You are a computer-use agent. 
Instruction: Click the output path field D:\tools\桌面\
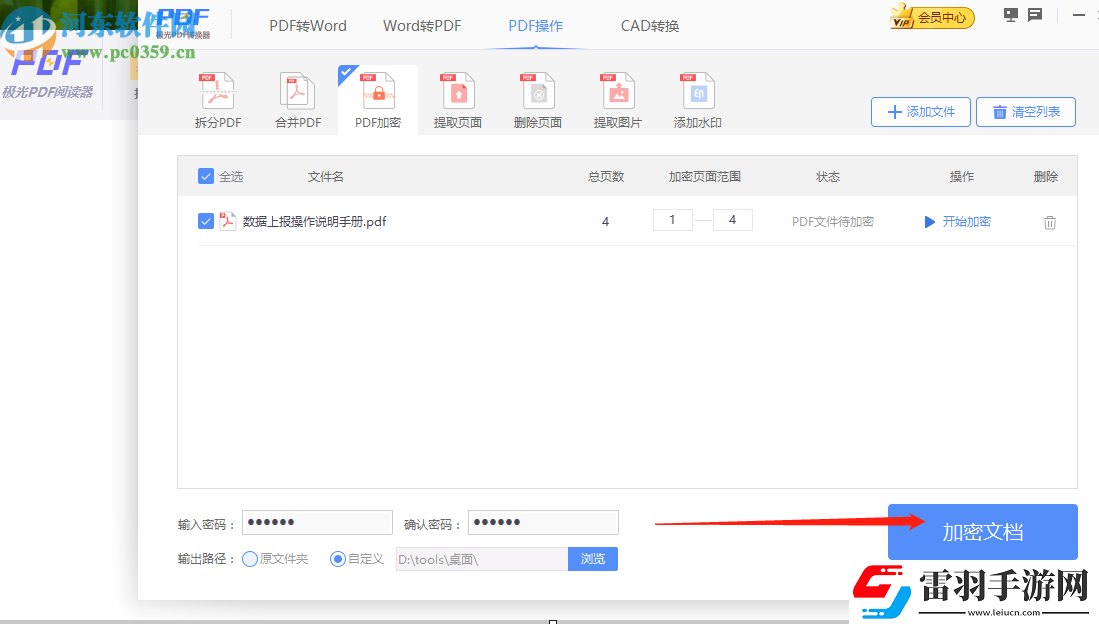click(x=482, y=559)
